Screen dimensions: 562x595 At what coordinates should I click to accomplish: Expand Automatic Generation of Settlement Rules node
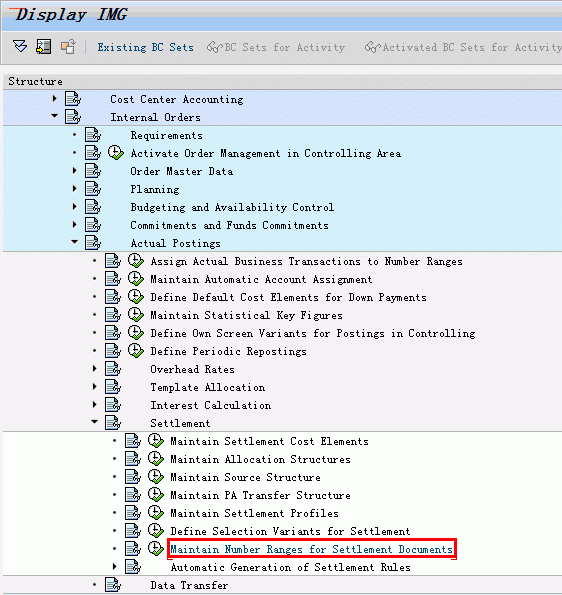point(115,567)
